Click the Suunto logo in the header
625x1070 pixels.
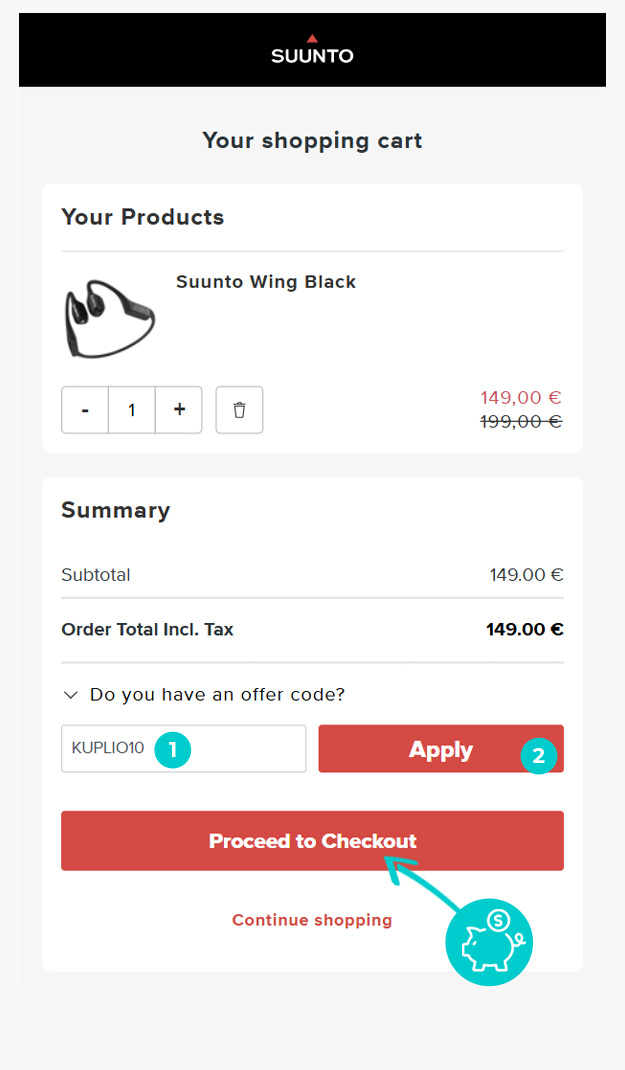(x=312, y=50)
